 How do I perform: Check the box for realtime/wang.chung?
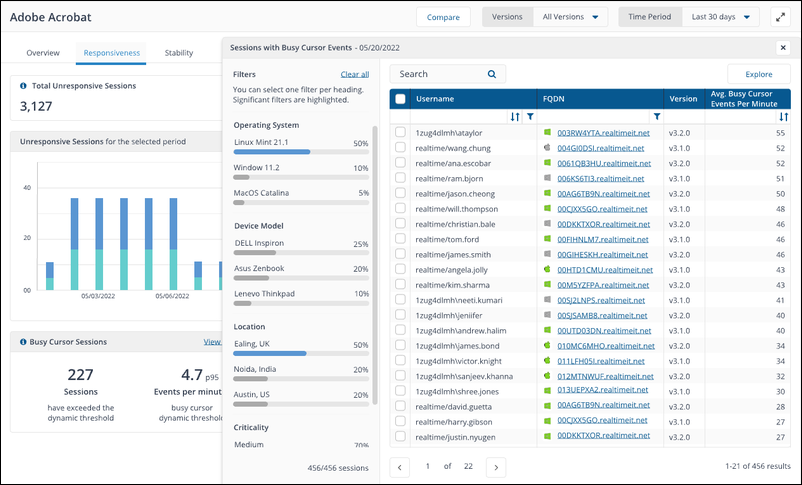click(x=401, y=147)
